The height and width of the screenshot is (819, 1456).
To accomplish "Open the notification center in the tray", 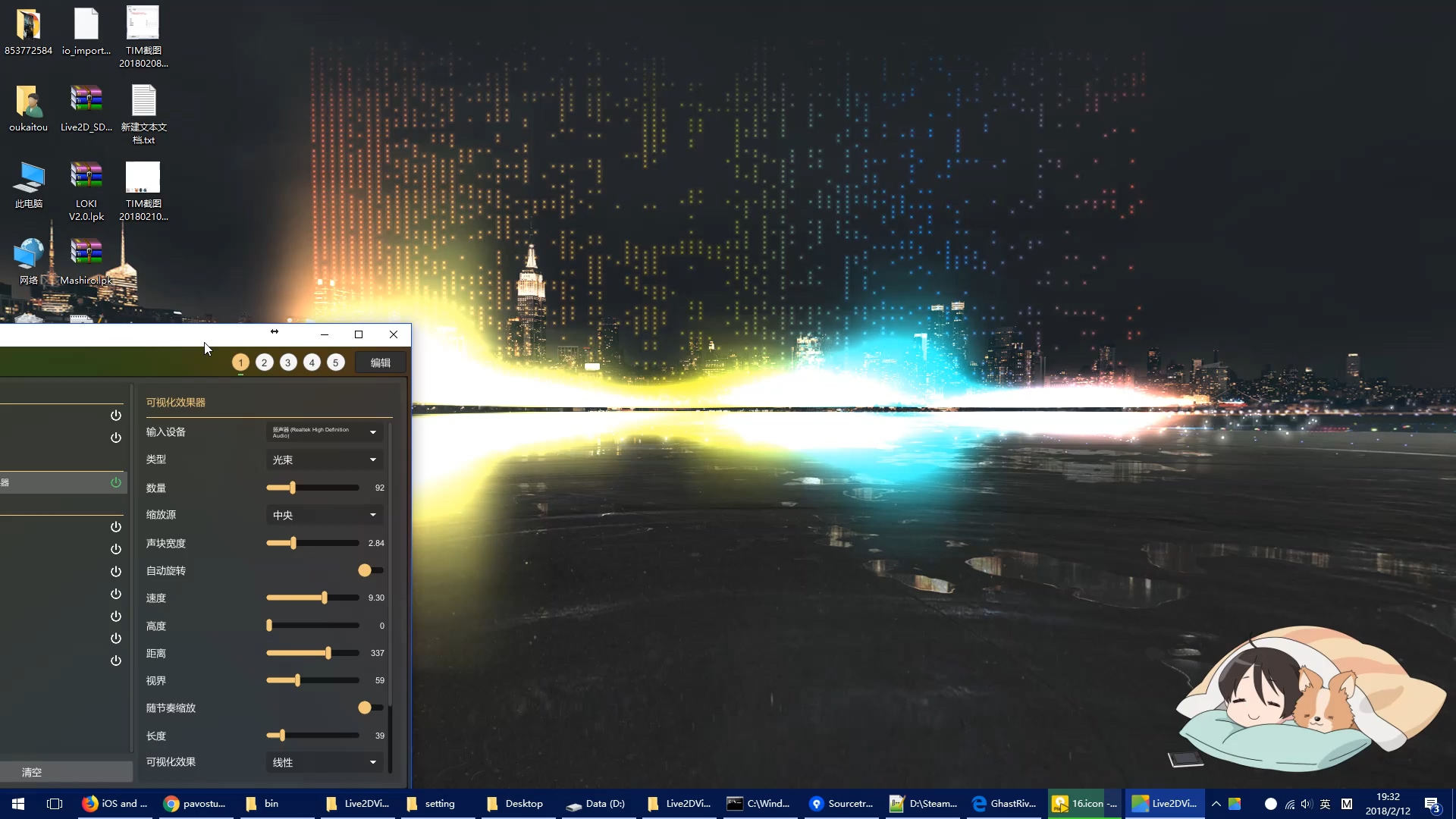I will pos(1432,804).
